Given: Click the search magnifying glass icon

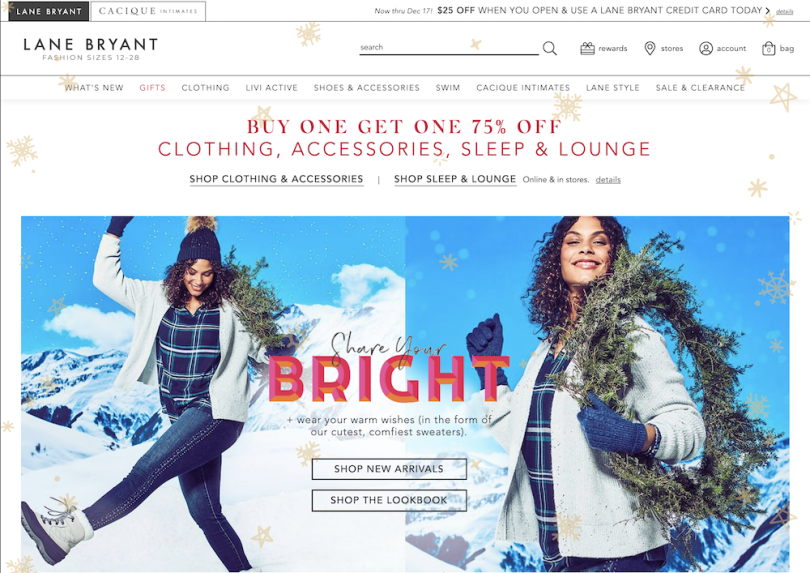Looking at the screenshot, I should pyautogui.click(x=550, y=49).
